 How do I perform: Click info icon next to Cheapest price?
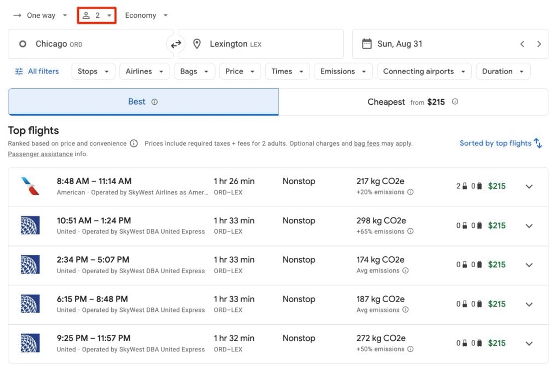(455, 102)
